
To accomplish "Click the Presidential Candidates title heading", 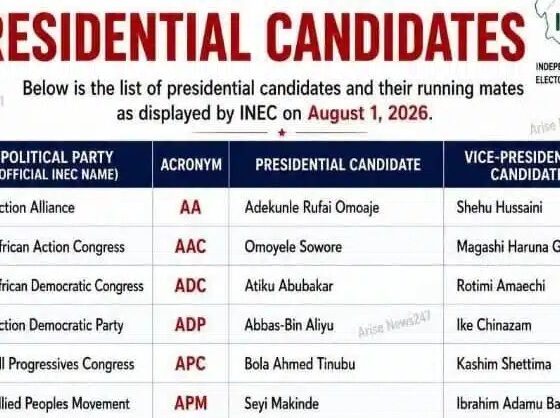I will coord(260,37).
